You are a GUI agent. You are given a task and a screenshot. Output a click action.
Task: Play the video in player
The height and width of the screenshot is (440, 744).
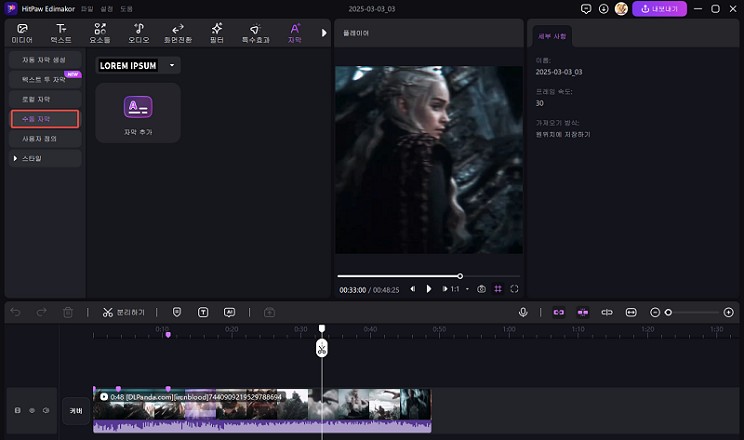[428, 289]
